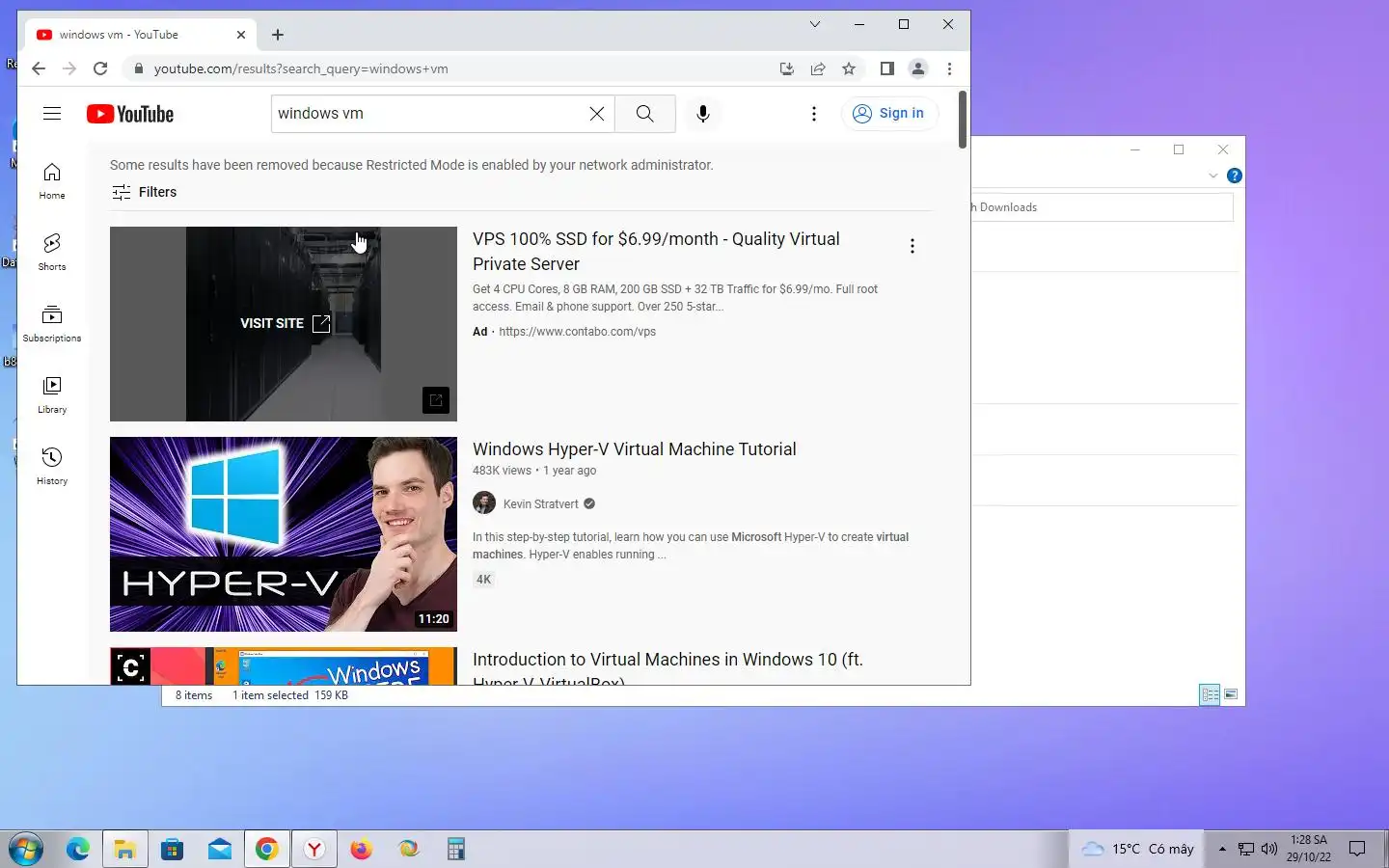Image resolution: width=1389 pixels, height=868 pixels.
Task: Launch Firefox from taskbar
Action: (x=362, y=850)
